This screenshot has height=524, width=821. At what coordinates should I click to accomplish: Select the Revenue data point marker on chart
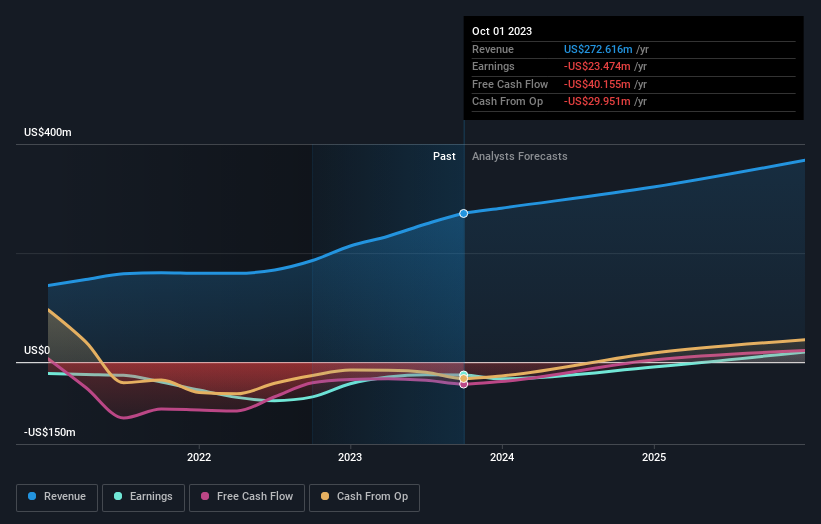[463, 214]
